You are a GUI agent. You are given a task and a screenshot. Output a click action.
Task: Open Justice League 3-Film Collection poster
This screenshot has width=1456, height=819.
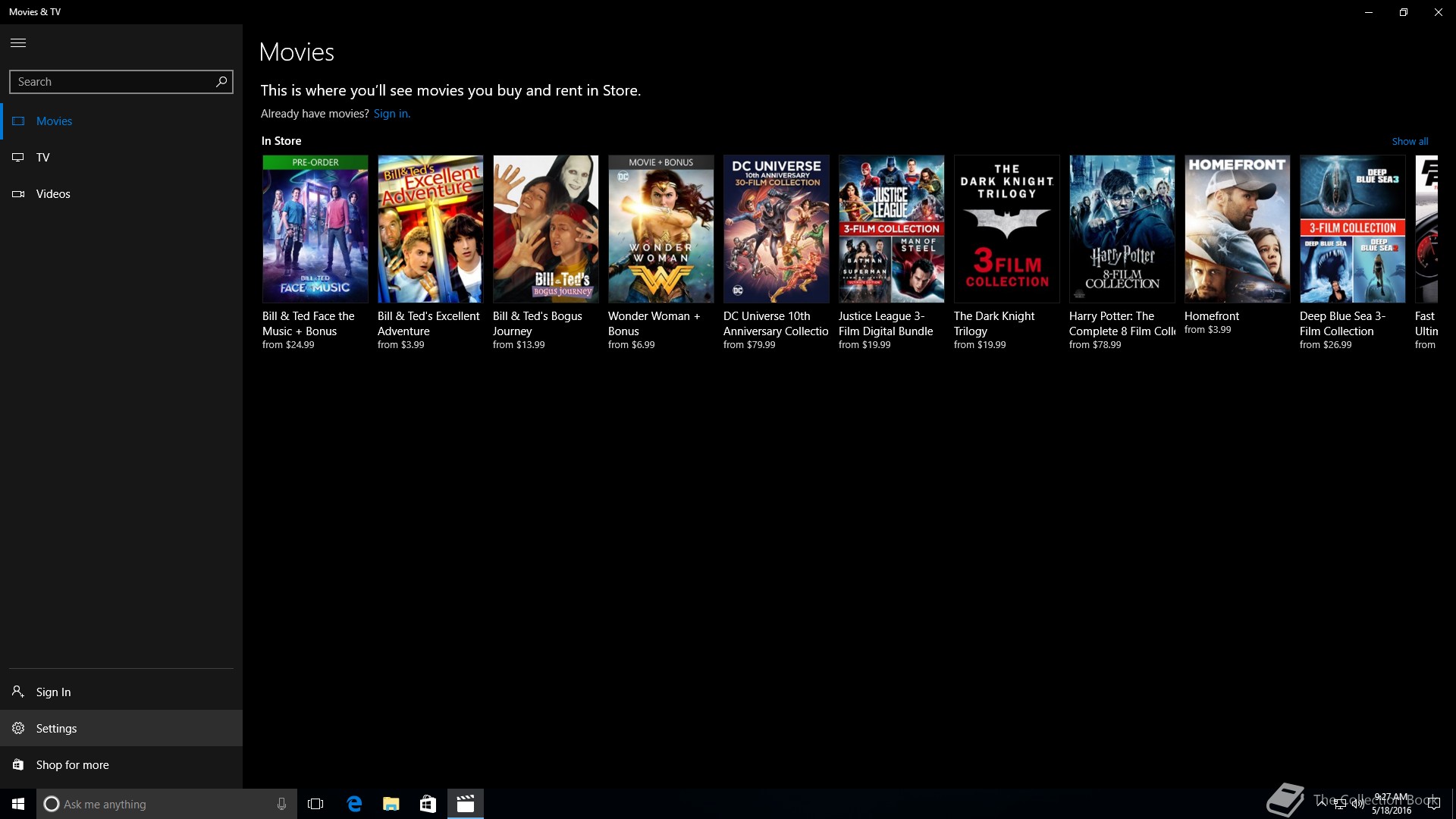(892, 229)
